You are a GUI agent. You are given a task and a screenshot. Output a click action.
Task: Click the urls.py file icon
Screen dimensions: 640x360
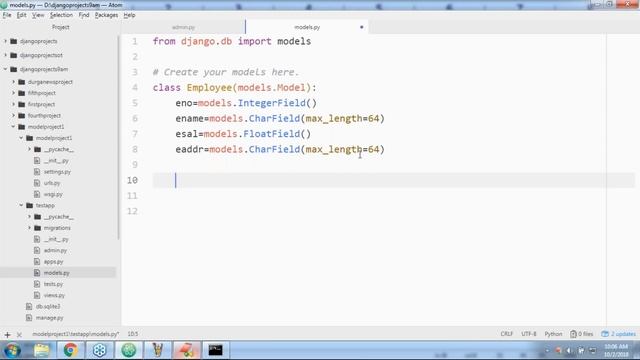point(37,183)
